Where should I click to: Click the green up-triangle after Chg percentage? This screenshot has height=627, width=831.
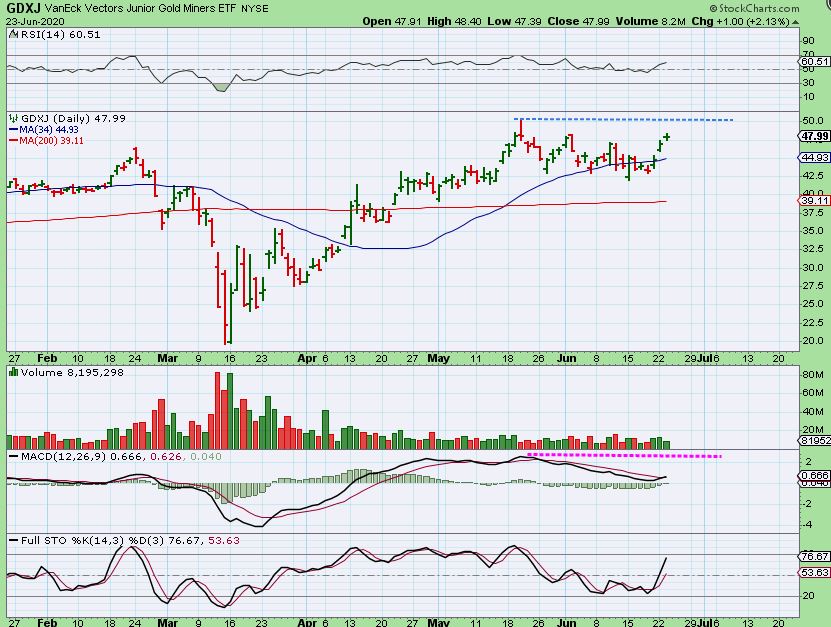[x=795, y=22]
